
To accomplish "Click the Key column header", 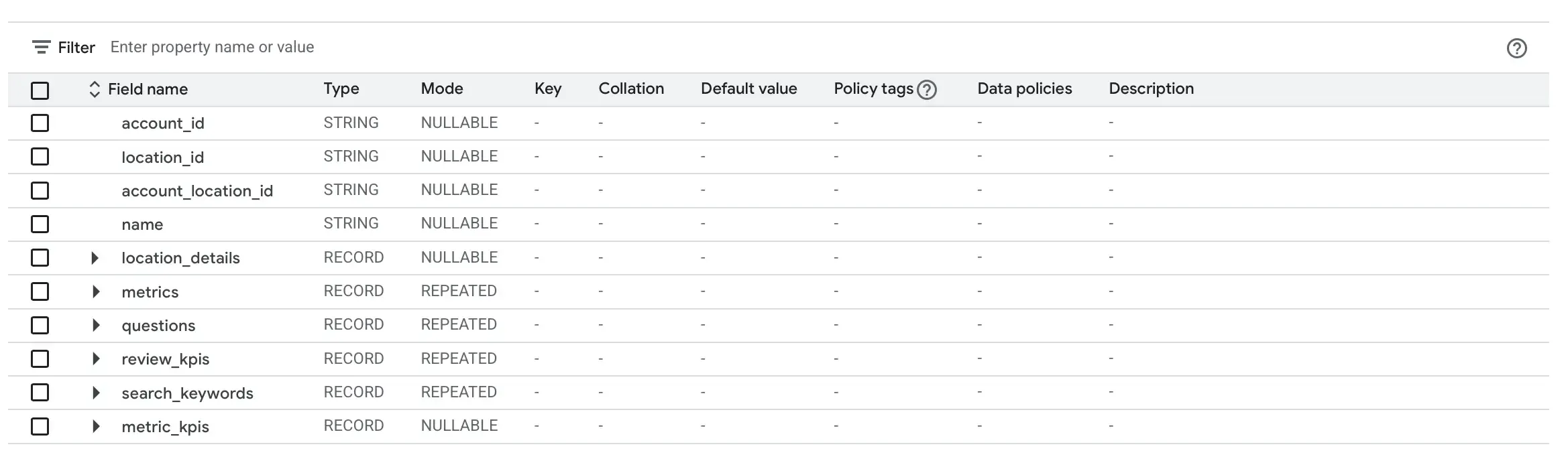I will (x=548, y=89).
